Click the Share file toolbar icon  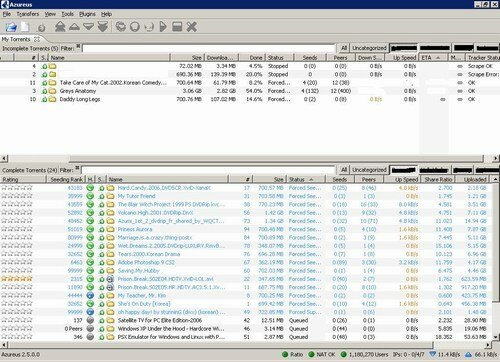click(42, 27)
